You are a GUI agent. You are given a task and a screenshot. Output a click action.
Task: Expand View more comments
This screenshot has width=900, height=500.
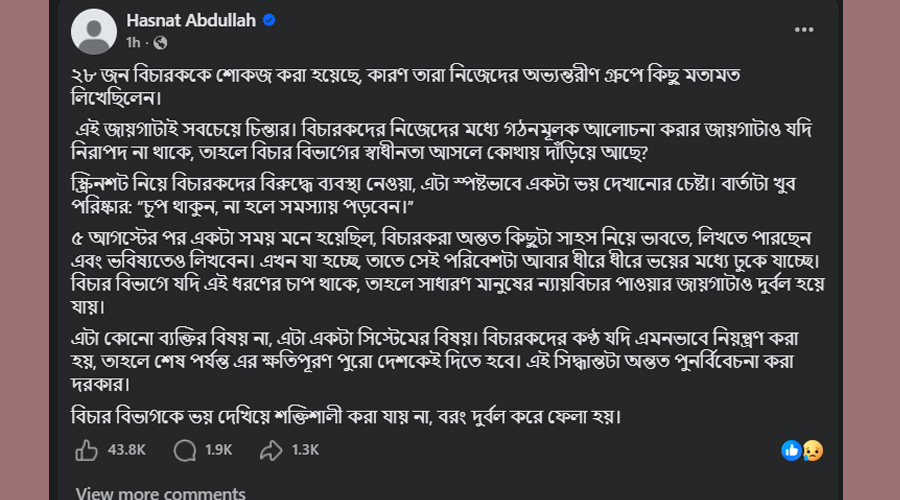pos(160,493)
